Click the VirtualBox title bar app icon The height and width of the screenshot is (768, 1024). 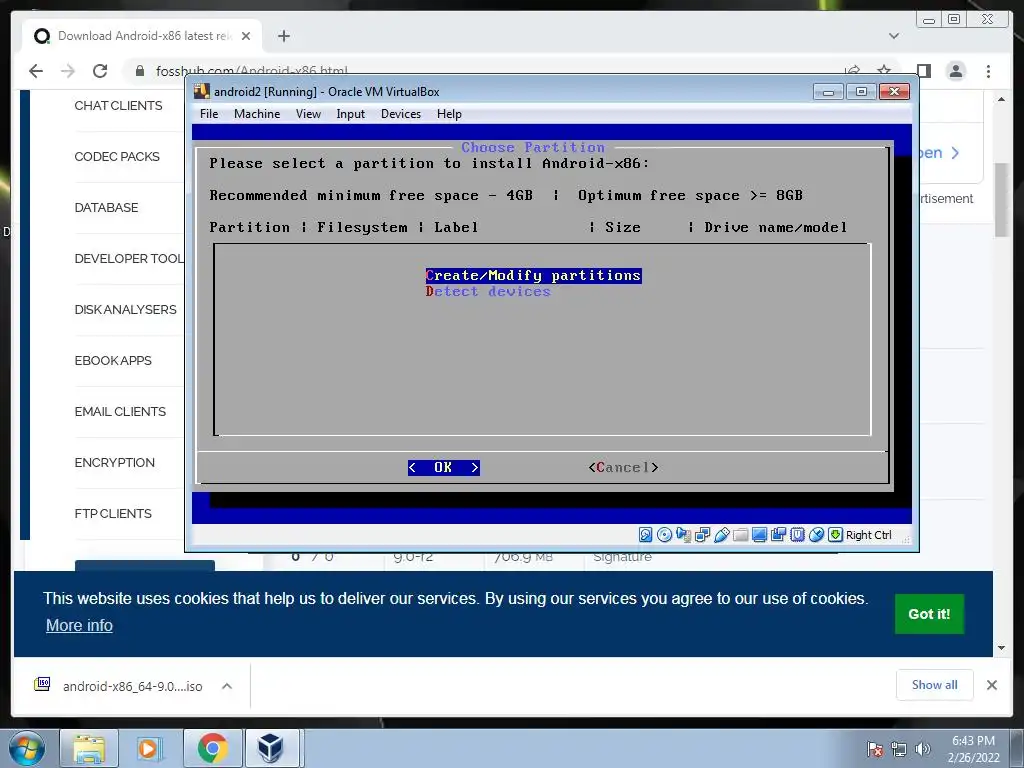tap(202, 91)
